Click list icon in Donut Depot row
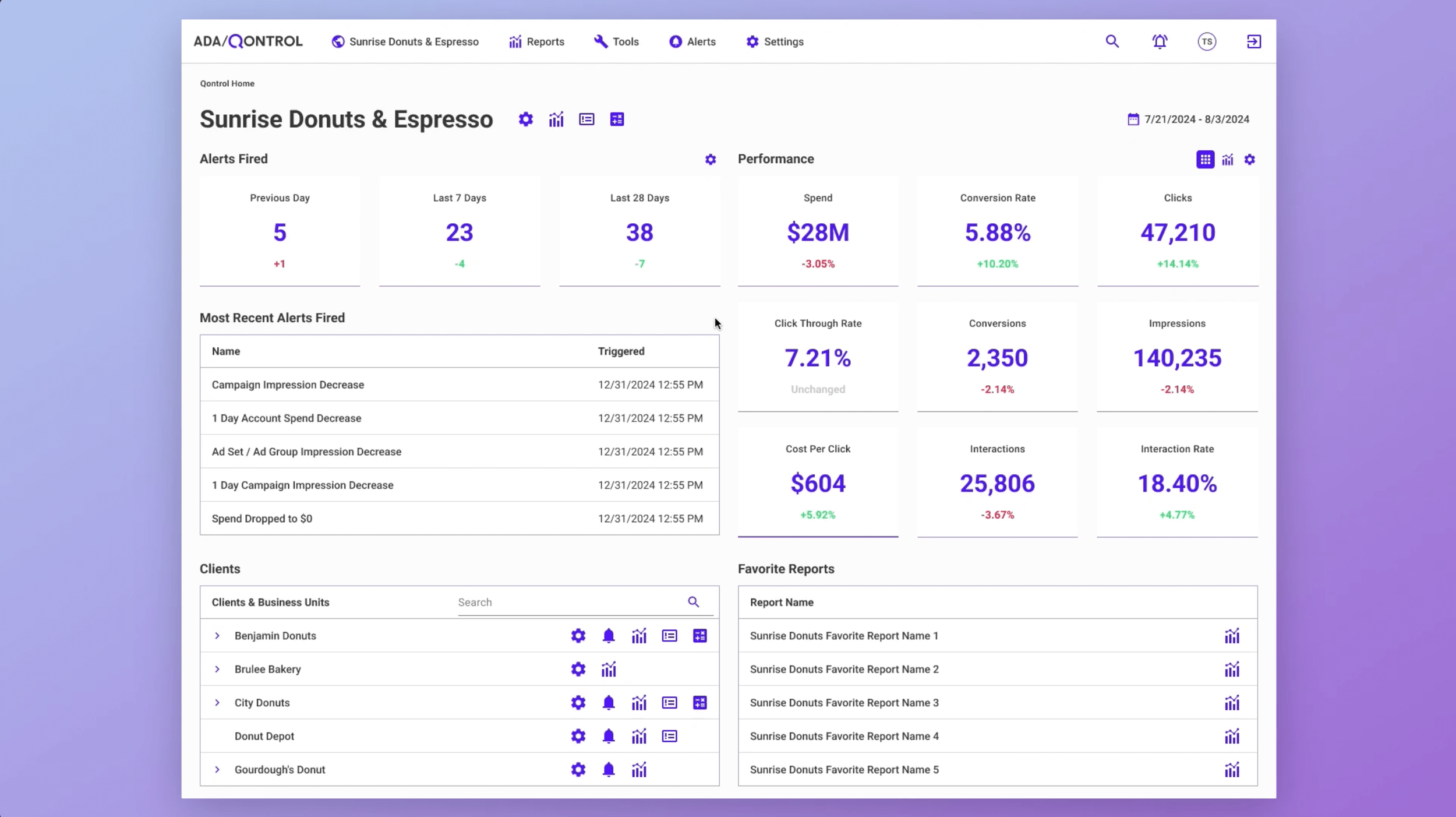Screen dimensions: 1456x817 click(669, 737)
